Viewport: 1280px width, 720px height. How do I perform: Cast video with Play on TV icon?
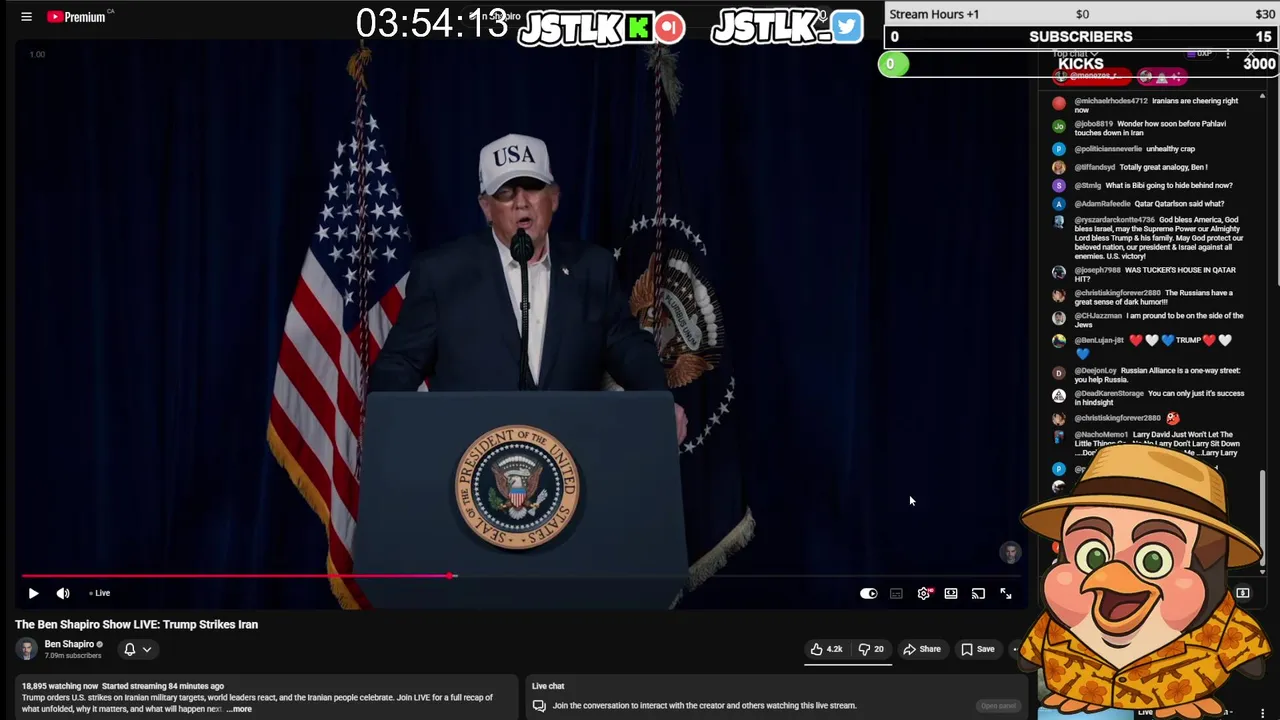pos(978,593)
